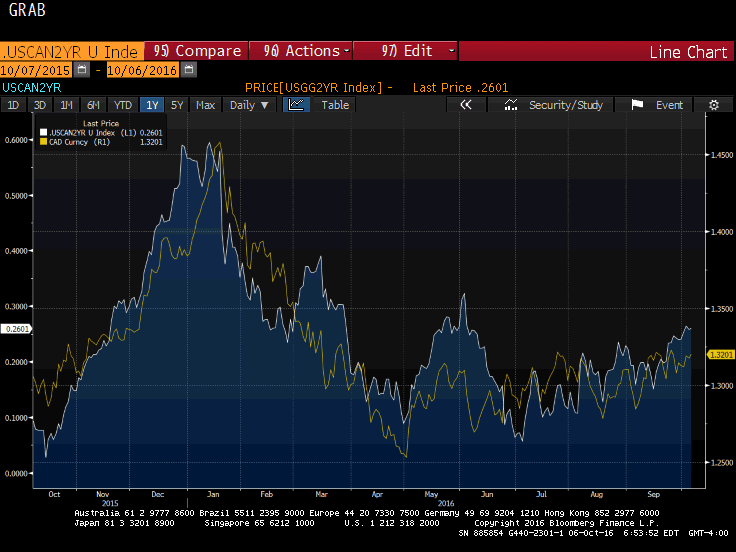Select the YTD time range
The image size is (736, 552).
(123, 105)
